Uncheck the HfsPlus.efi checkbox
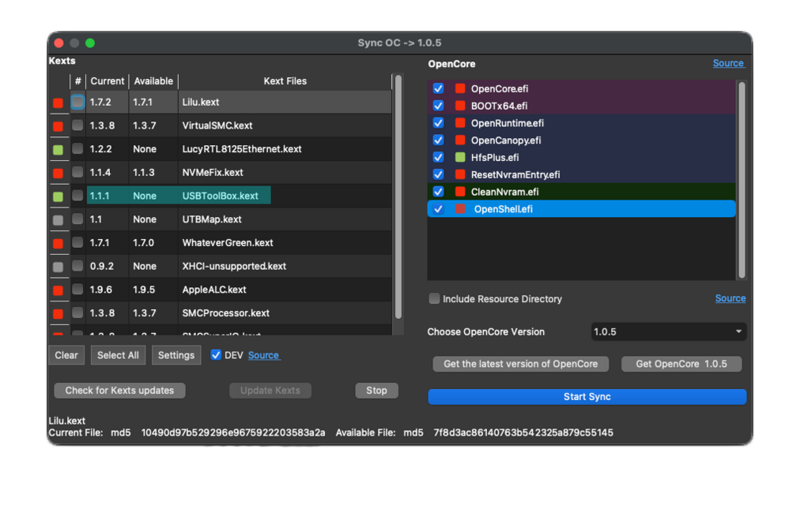This screenshot has width=800, height=505. [x=438, y=157]
